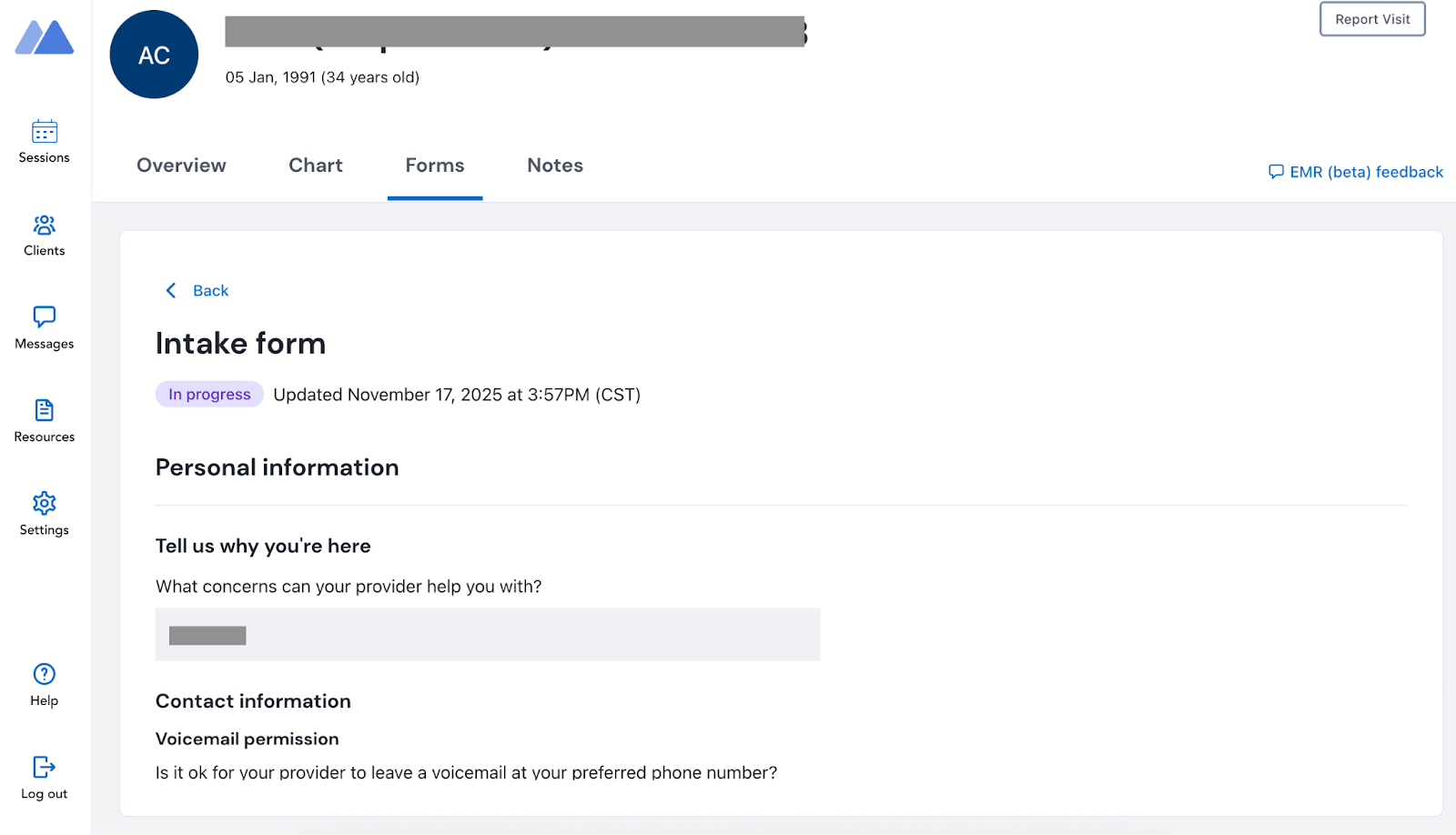Click the In progress status badge

209,394
